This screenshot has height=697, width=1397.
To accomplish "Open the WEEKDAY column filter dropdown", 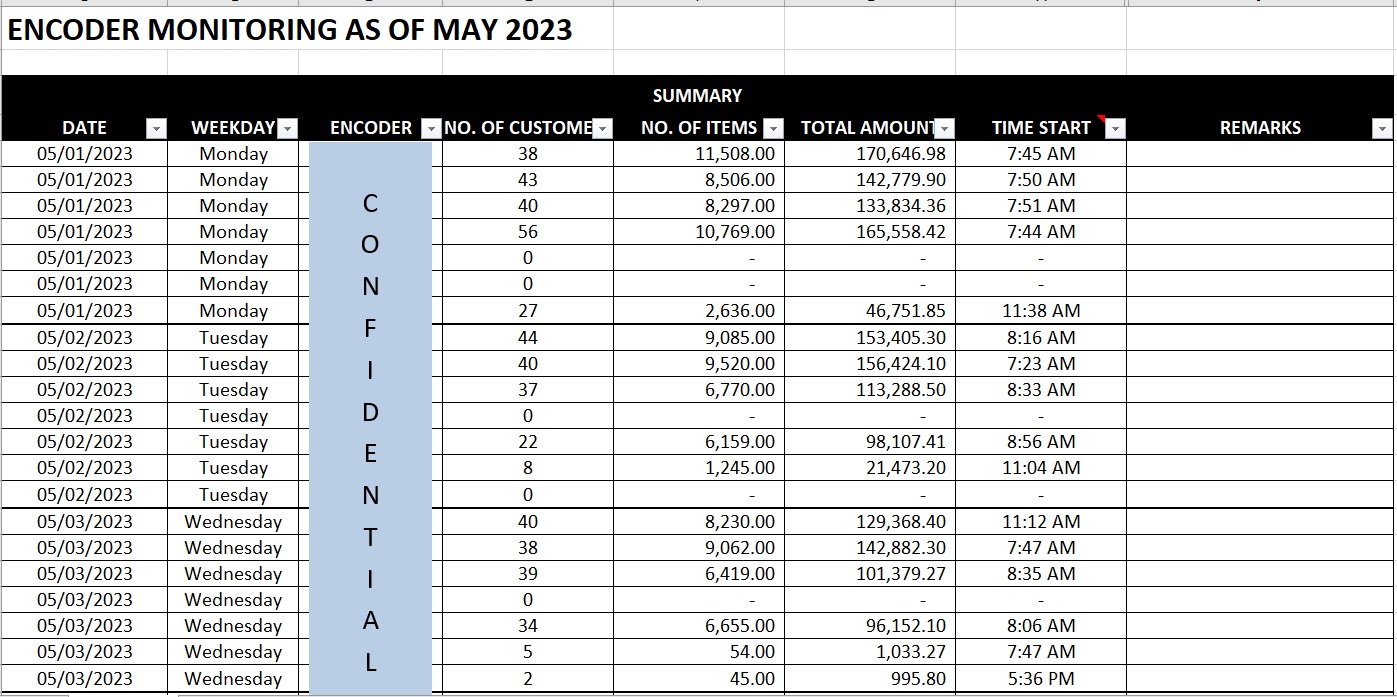I will coord(288,128).
